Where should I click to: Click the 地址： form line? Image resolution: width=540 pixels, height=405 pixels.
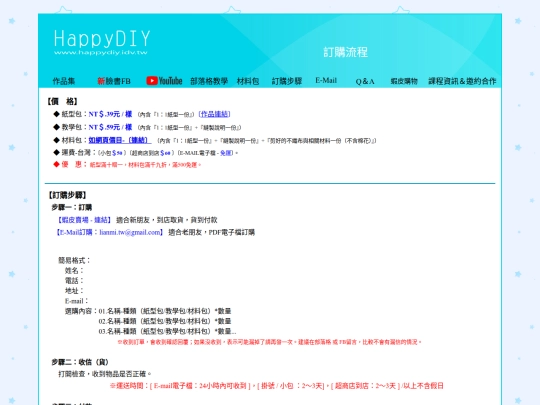[74, 291]
